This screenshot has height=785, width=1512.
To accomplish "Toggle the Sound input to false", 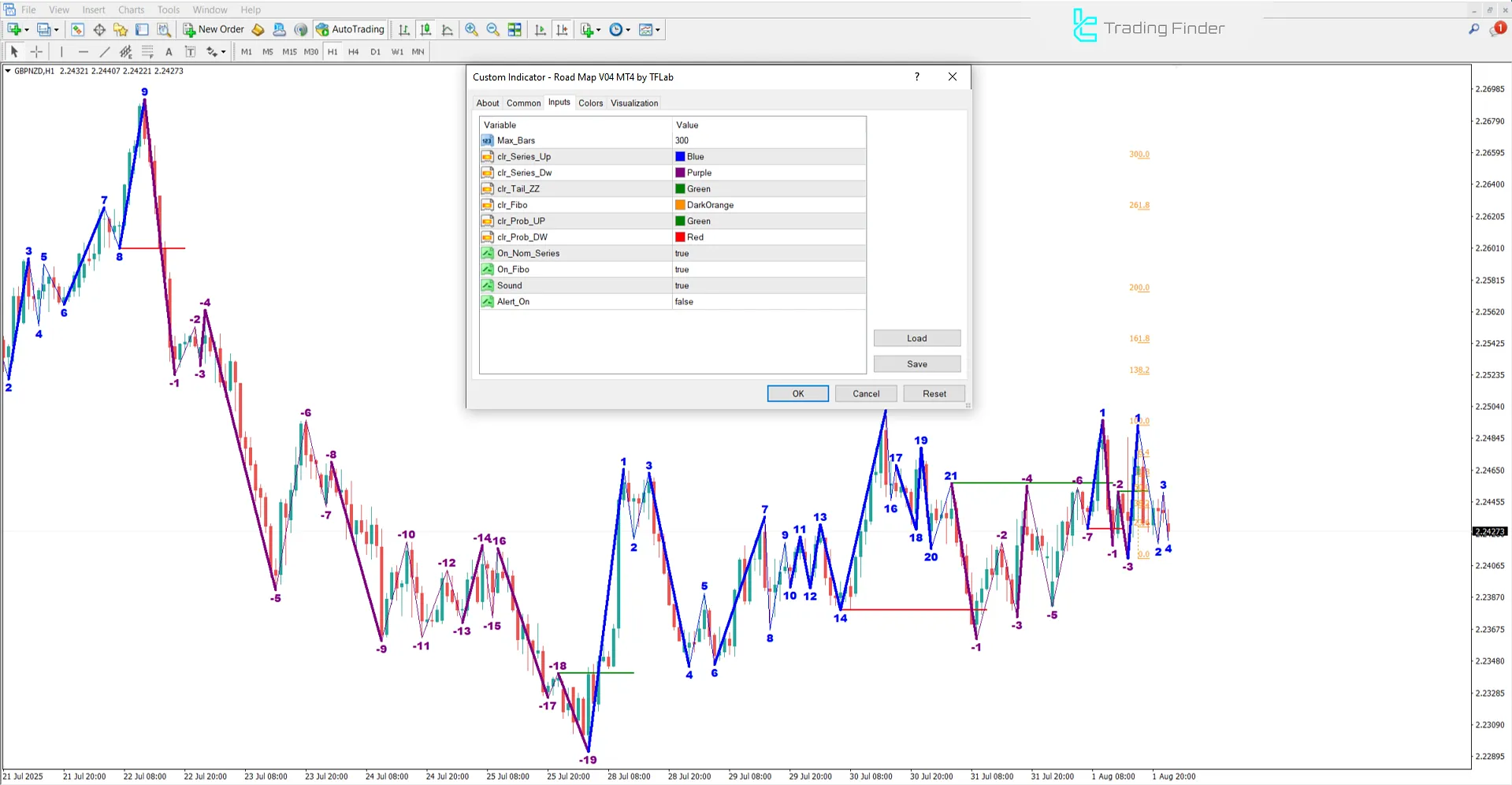I will (682, 285).
